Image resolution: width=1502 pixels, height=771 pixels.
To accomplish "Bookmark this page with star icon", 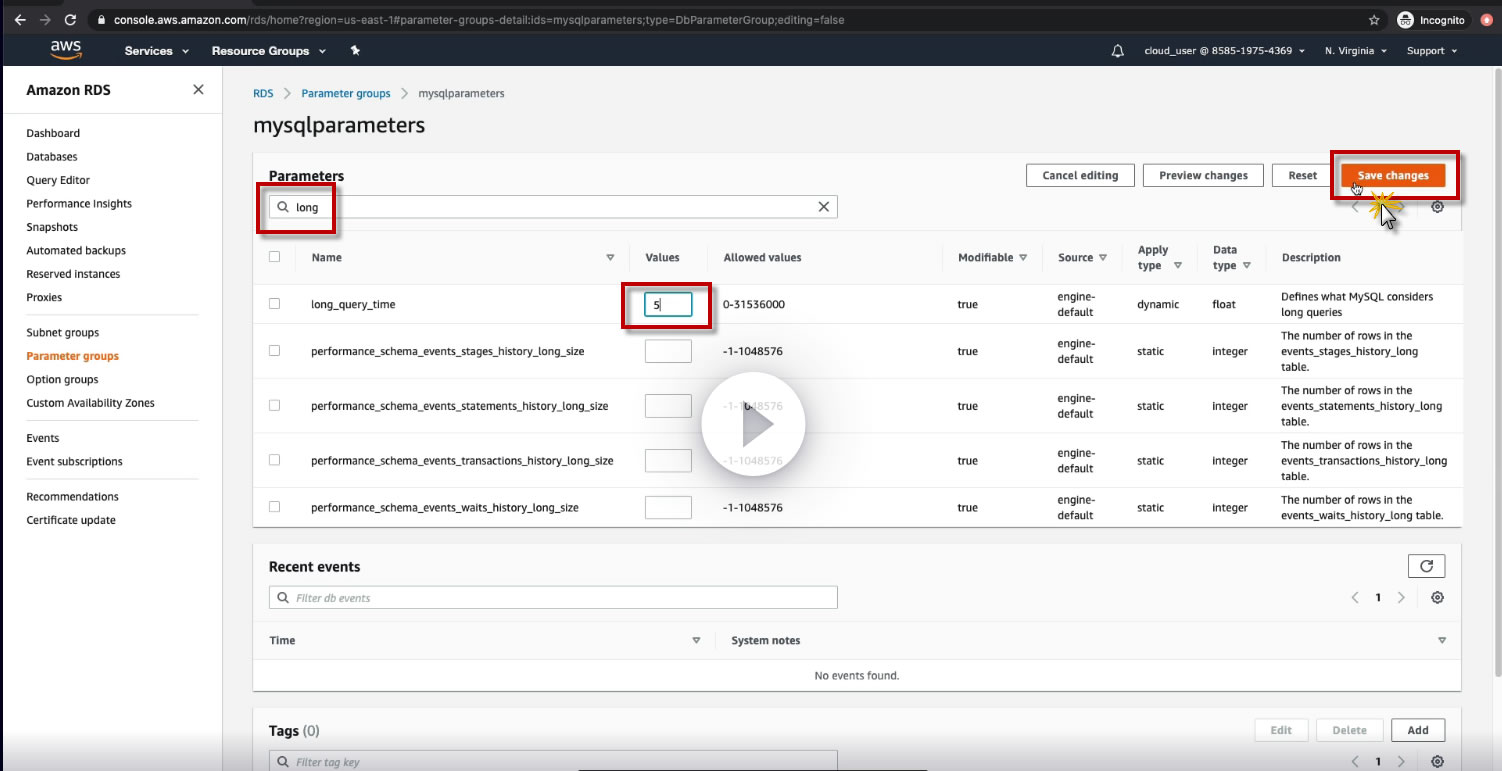I will tap(1374, 20).
